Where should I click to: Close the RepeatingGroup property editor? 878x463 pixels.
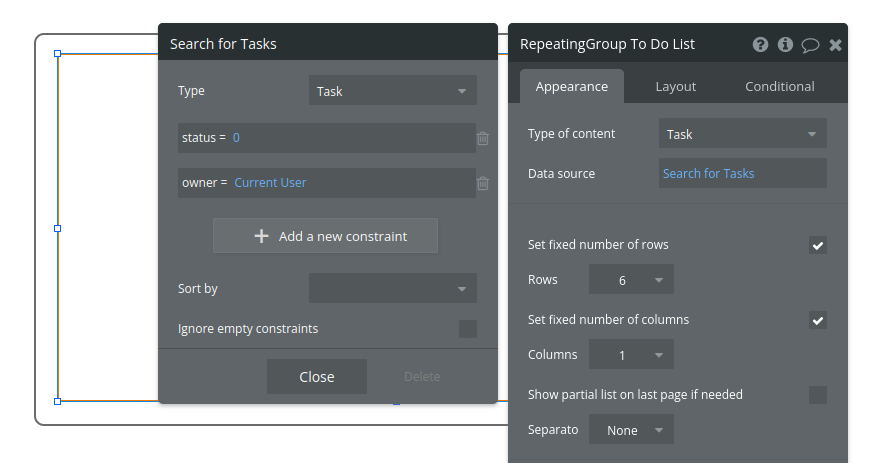pyautogui.click(x=836, y=45)
